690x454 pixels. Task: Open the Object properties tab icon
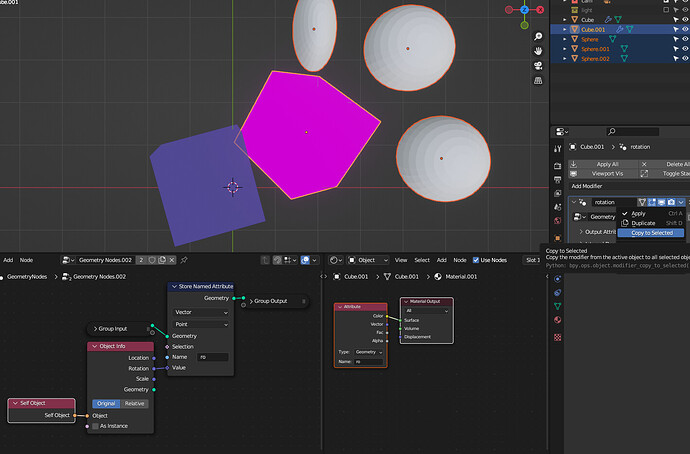pyautogui.click(x=558, y=238)
